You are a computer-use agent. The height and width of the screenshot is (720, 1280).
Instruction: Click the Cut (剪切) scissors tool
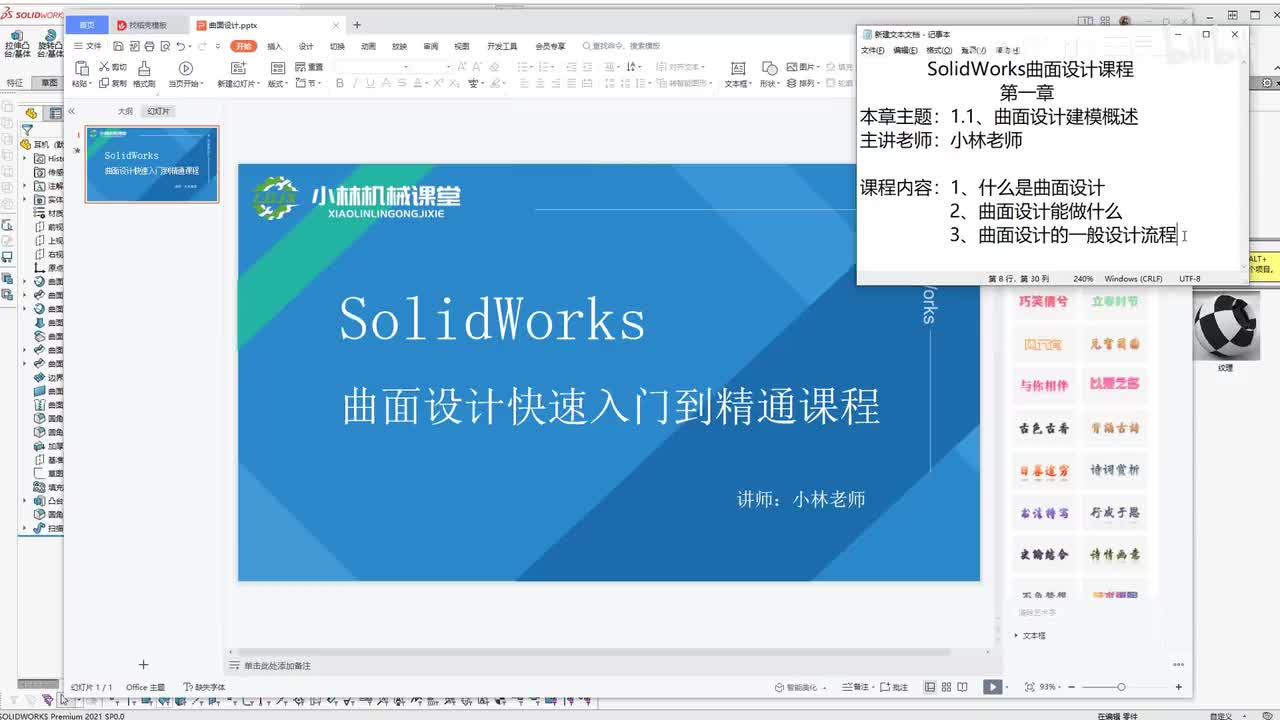click(x=113, y=67)
